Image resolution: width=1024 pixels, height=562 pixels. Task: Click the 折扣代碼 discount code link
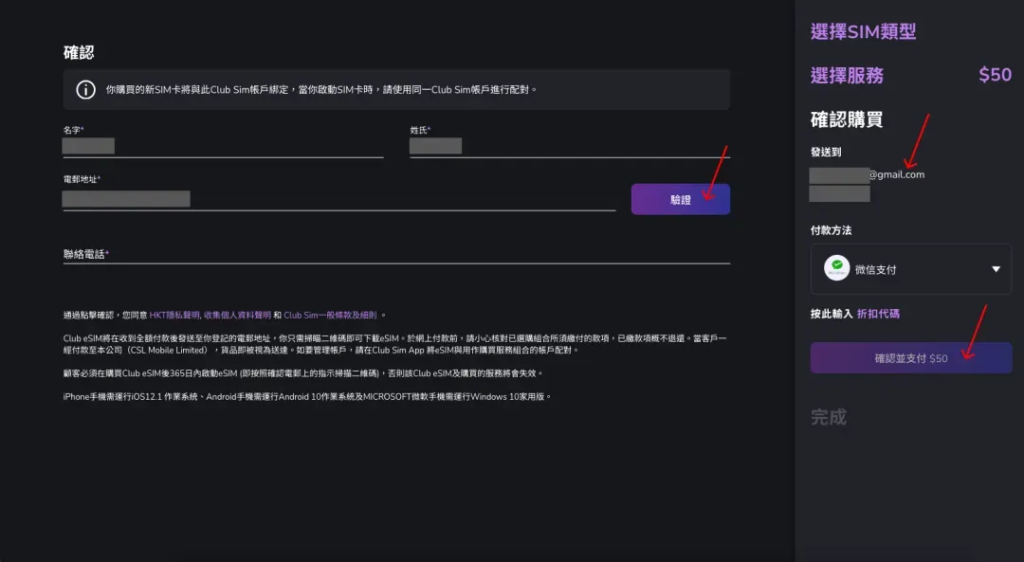[880, 314]
